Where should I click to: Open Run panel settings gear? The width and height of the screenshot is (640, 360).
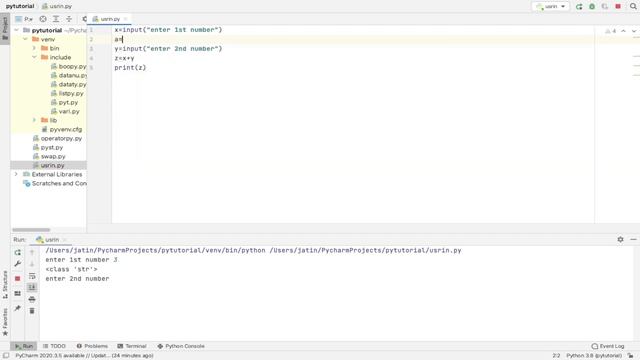click(620, 240)
